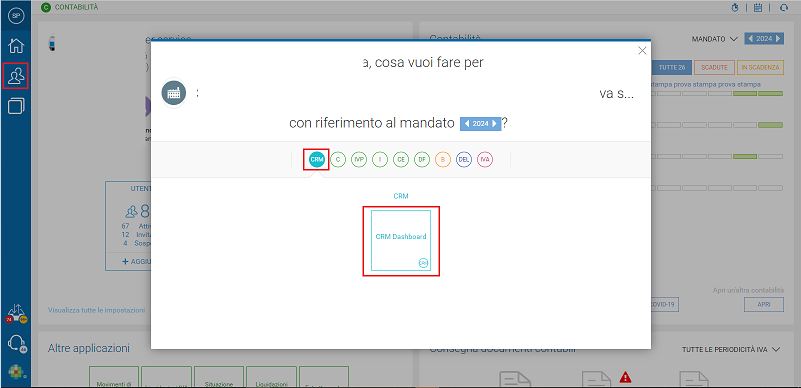
Task: Click the headset icon in top bar
Action: (784, 8)
